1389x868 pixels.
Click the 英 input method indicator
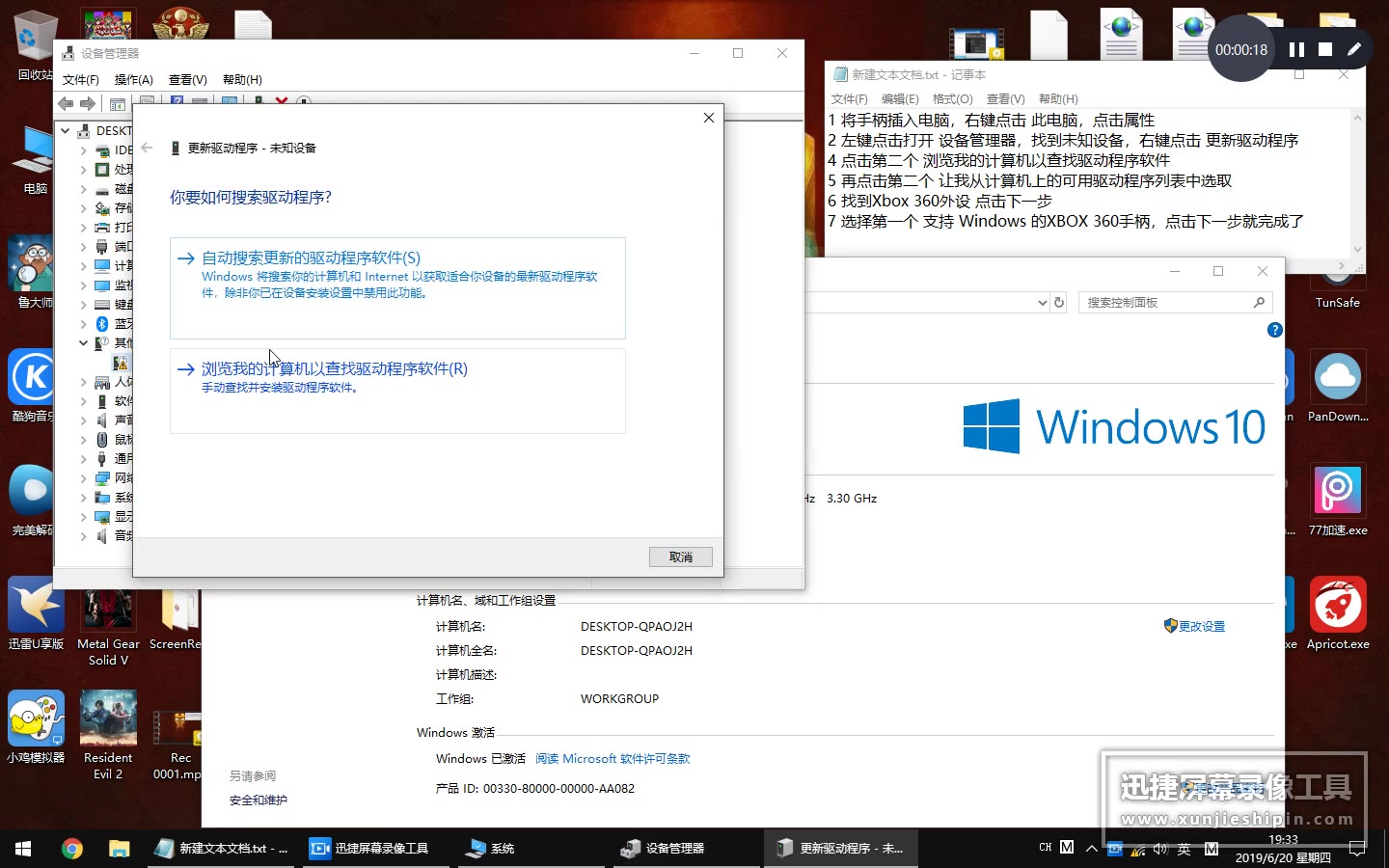pos(1185,849)
